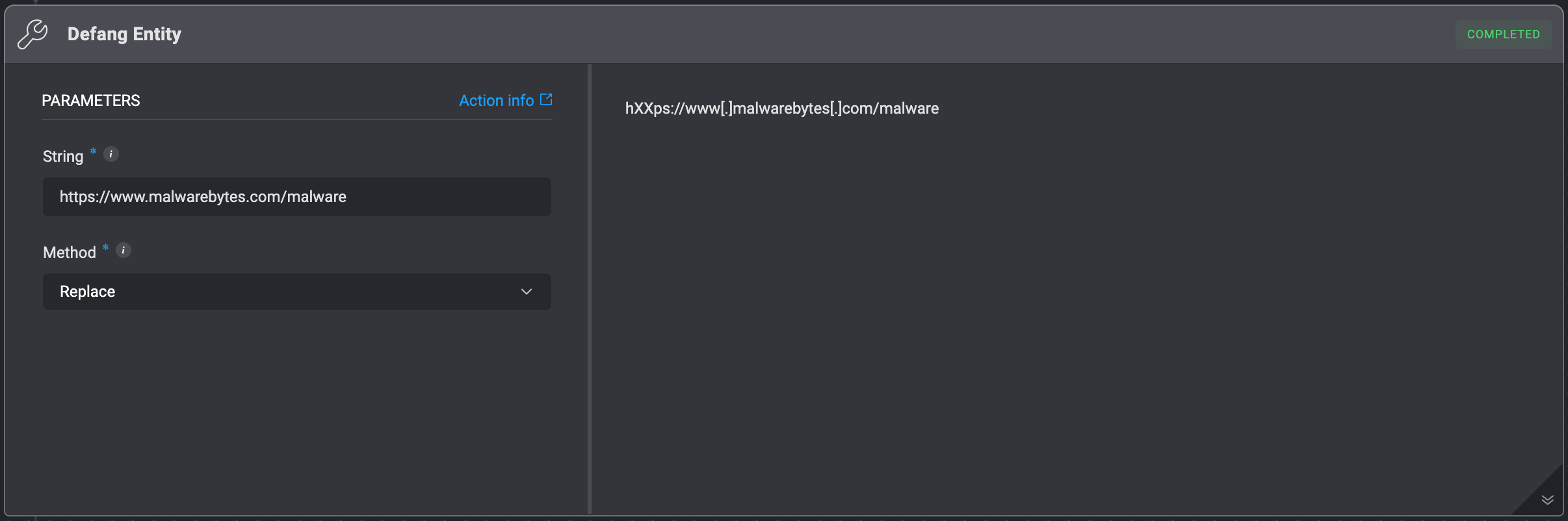Focus the String input field
The height and width of the screenshot is (521, 1568).
point(297,197)
